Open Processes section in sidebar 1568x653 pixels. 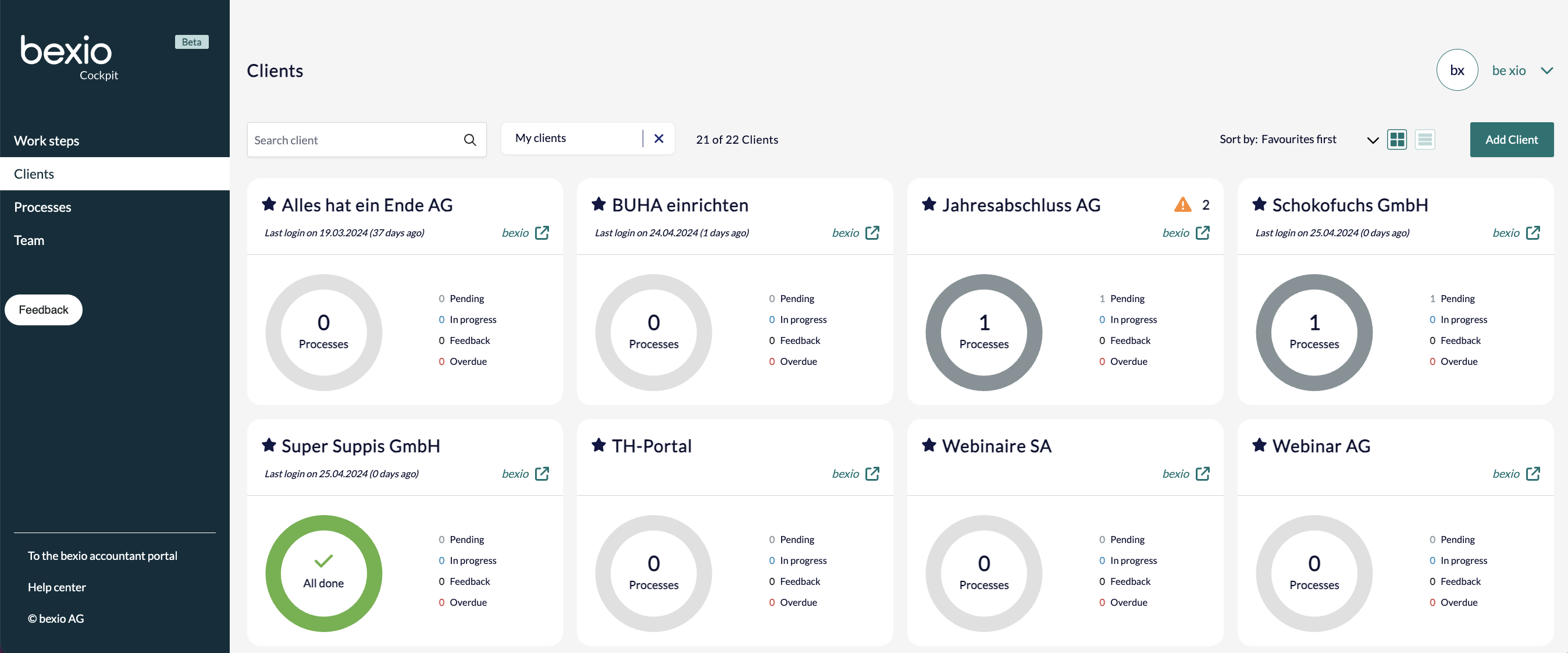coord(42,207)
